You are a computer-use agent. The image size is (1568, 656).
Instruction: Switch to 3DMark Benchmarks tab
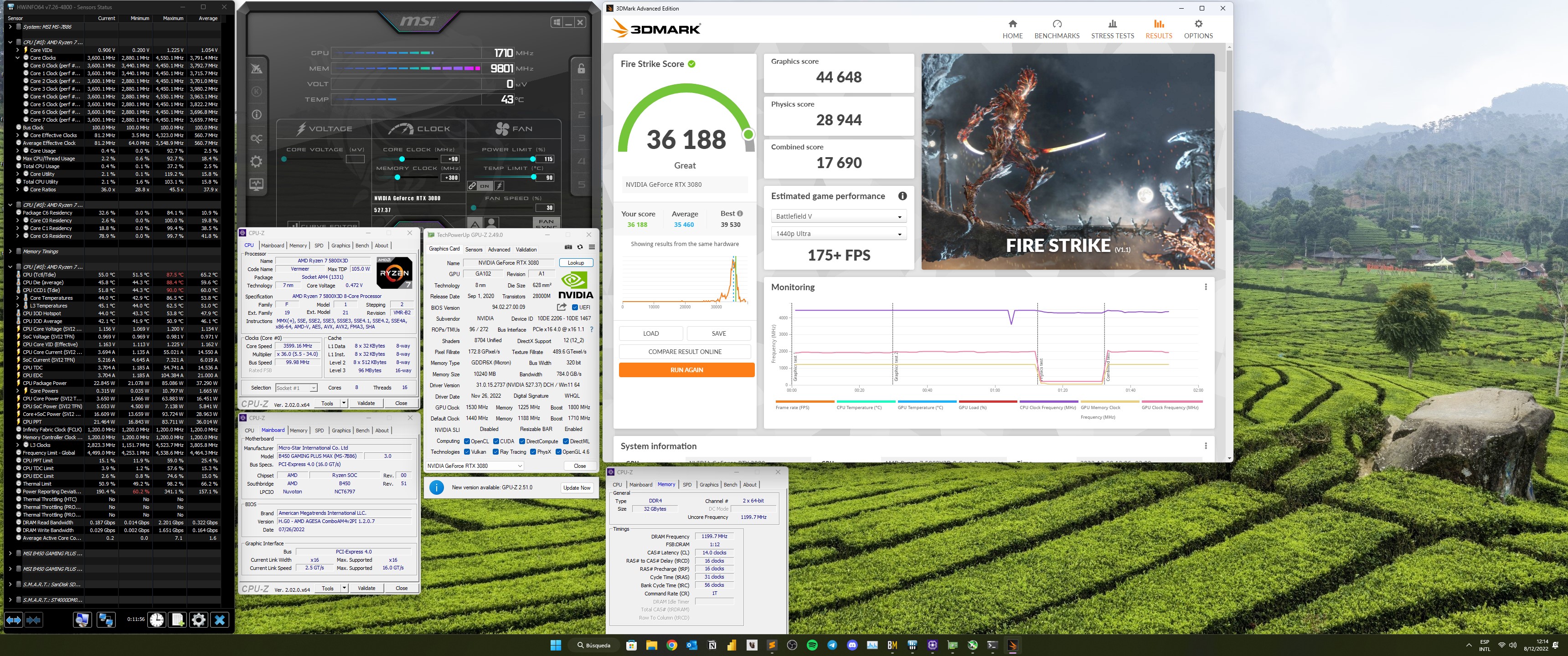coord(1057,29)
